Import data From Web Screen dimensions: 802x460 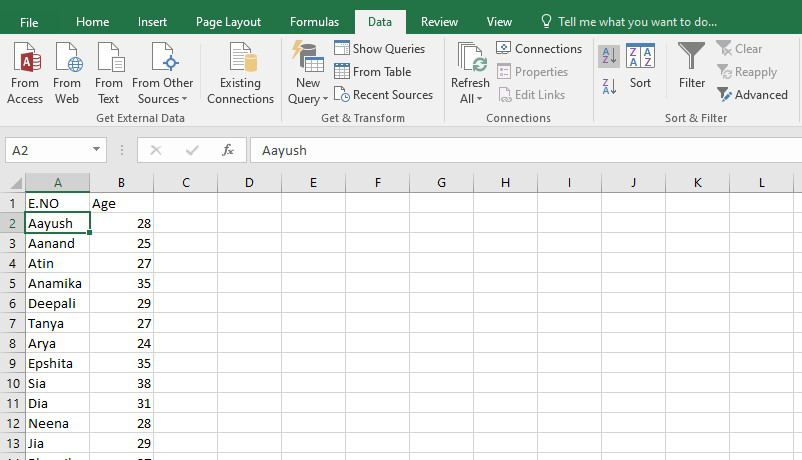pyautogui.click(x=67, y=74)
